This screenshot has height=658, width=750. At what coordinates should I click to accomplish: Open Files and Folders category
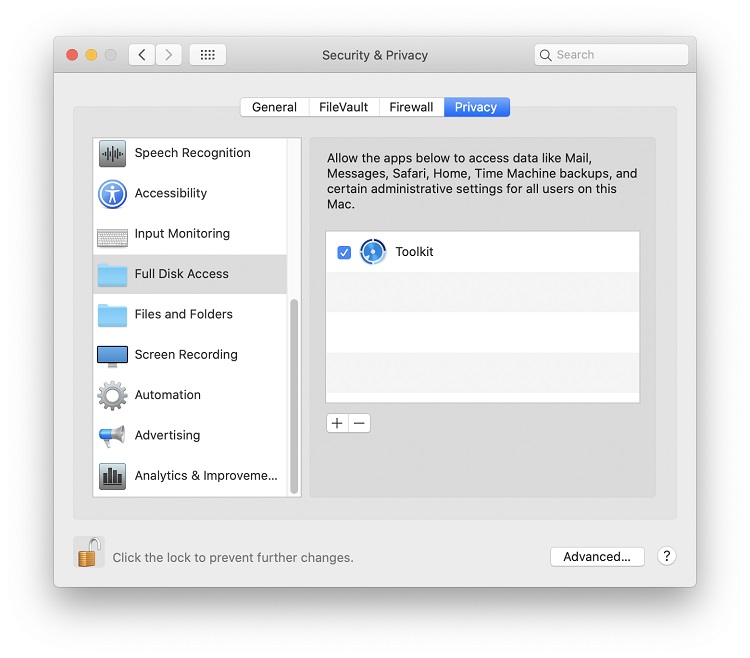click(x=190, y=314)
